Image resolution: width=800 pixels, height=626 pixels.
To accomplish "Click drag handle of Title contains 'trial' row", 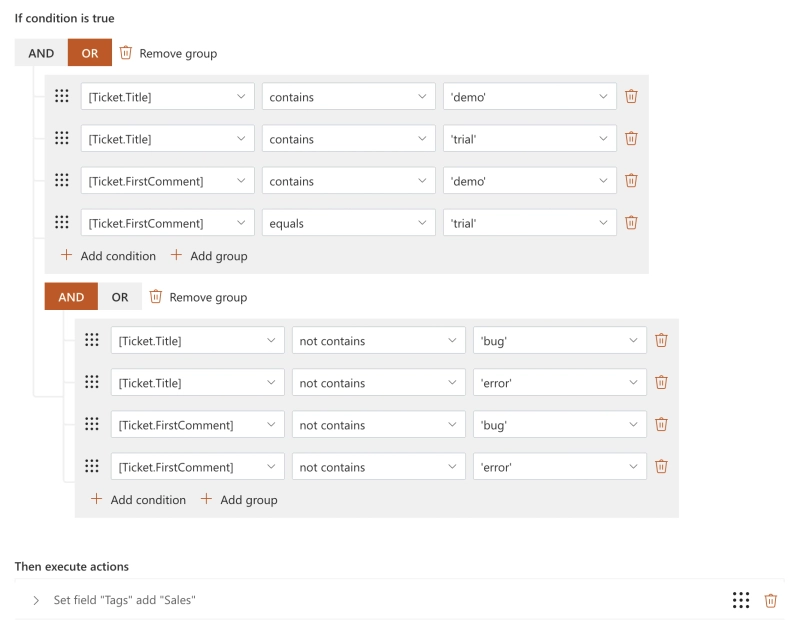I will coord(62,138).
